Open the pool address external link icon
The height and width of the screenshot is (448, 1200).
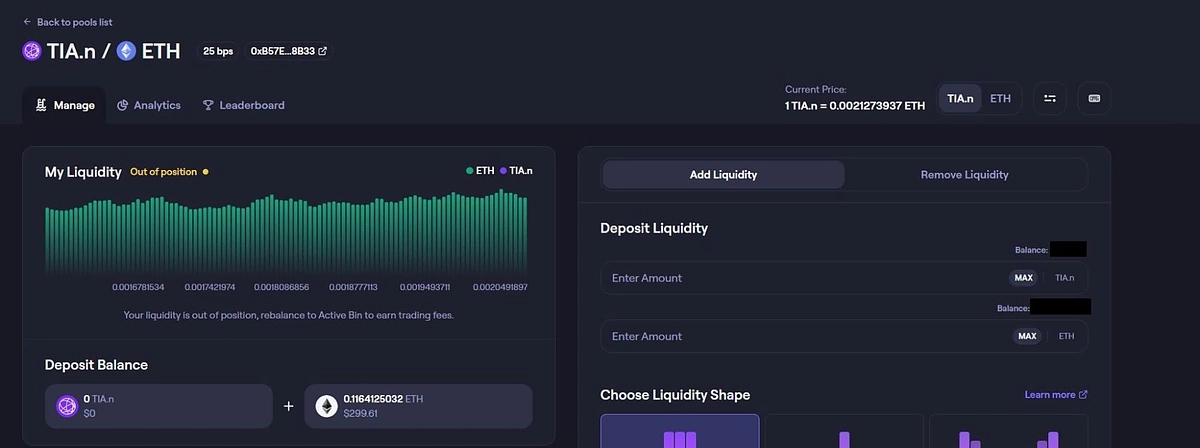322,51
